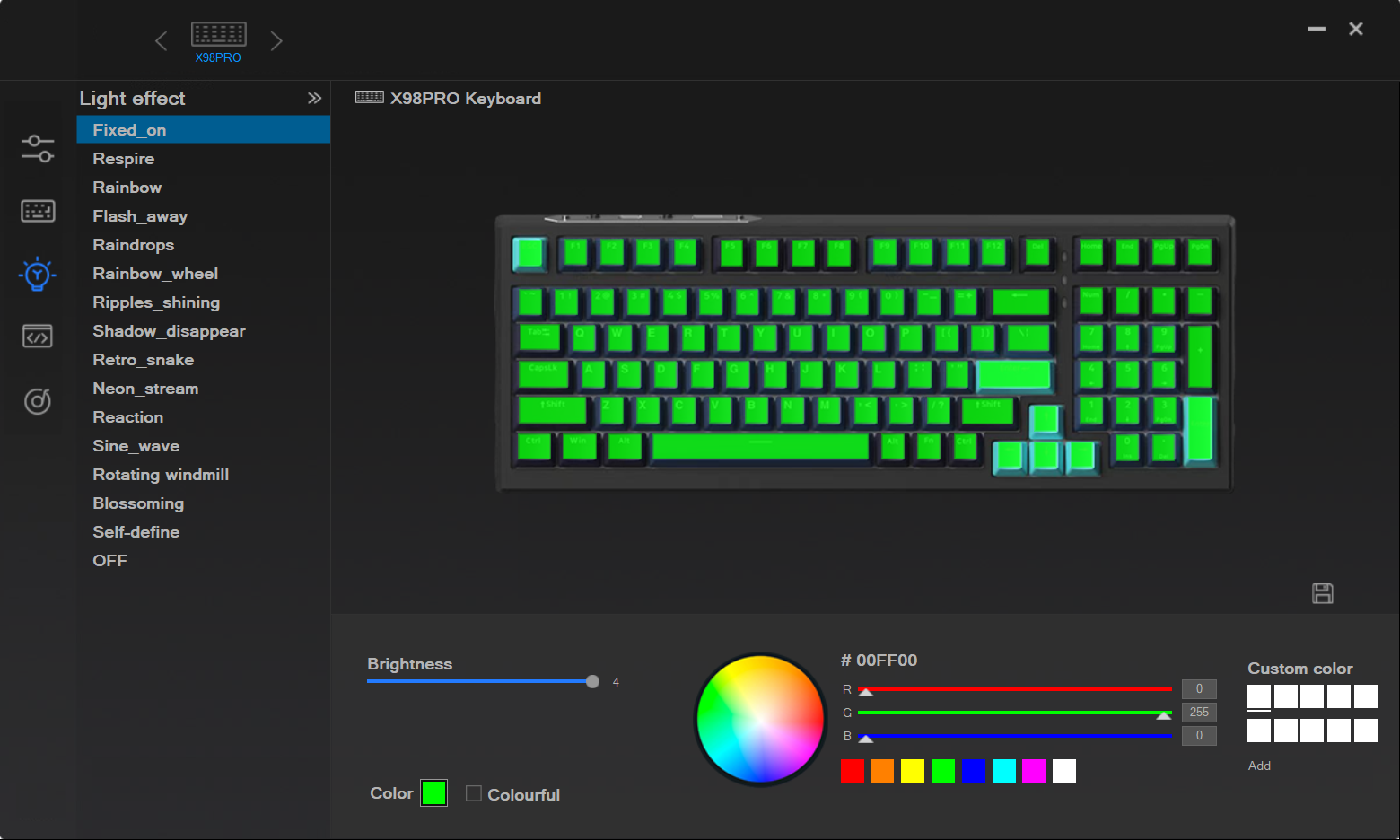Viewport: 1400px width, 840px height.
Task: Select the light bulb lighting sidebar icon
Action: coord(38,274)
